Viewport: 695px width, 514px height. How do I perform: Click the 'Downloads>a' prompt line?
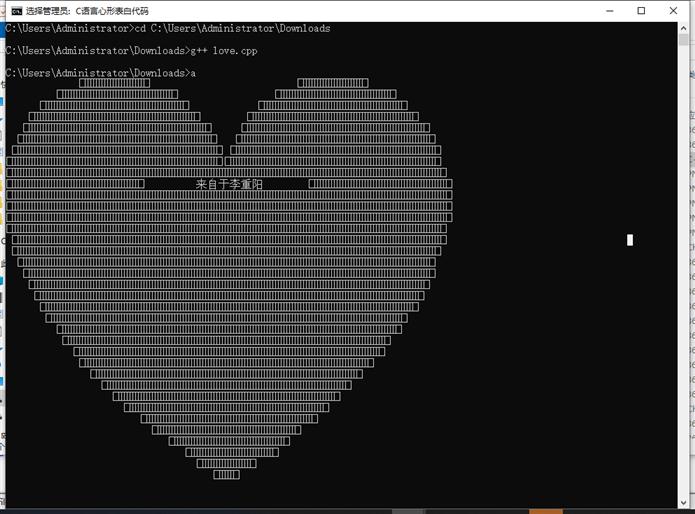(101, 73)
